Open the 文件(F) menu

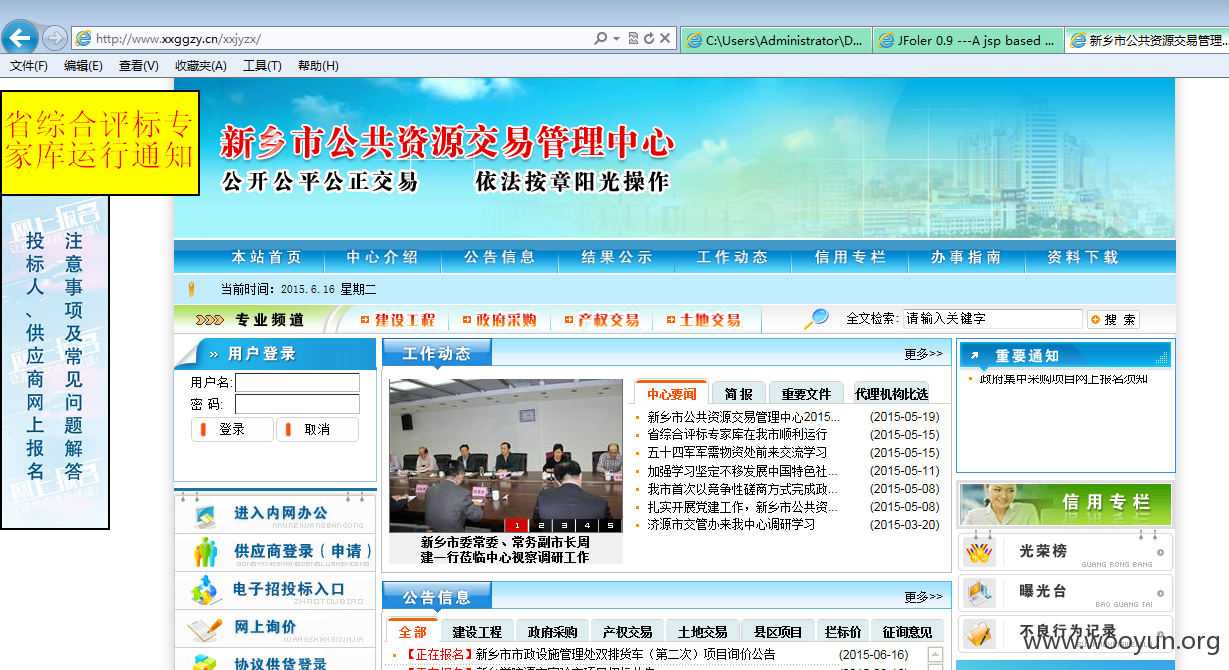[x=29, y=66]
